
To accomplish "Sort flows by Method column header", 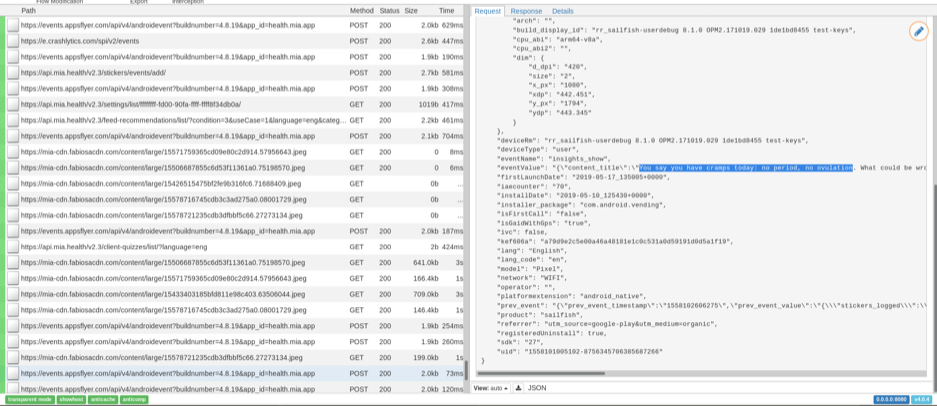I will (x=361, y=11).
